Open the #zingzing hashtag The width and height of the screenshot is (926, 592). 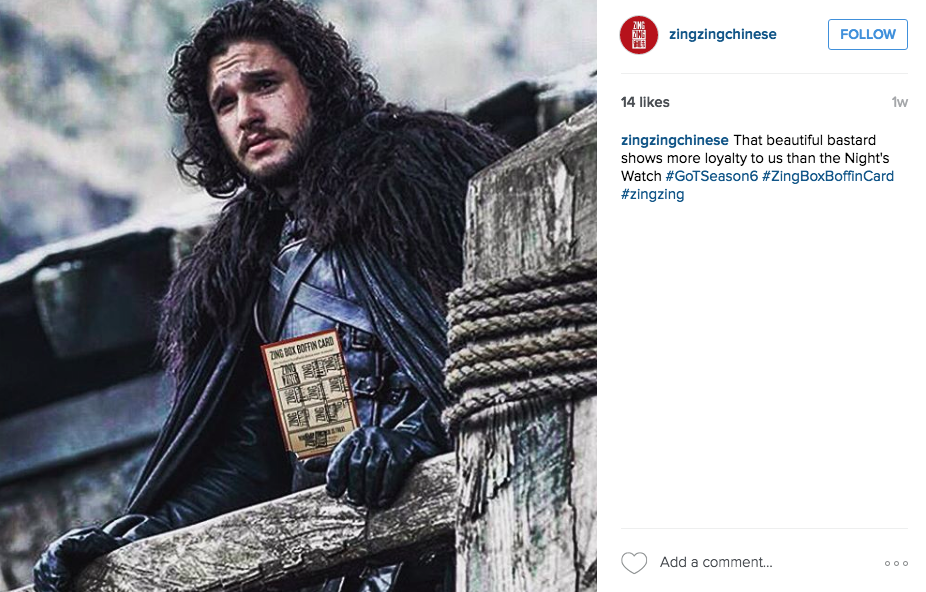tap(653, 194)
